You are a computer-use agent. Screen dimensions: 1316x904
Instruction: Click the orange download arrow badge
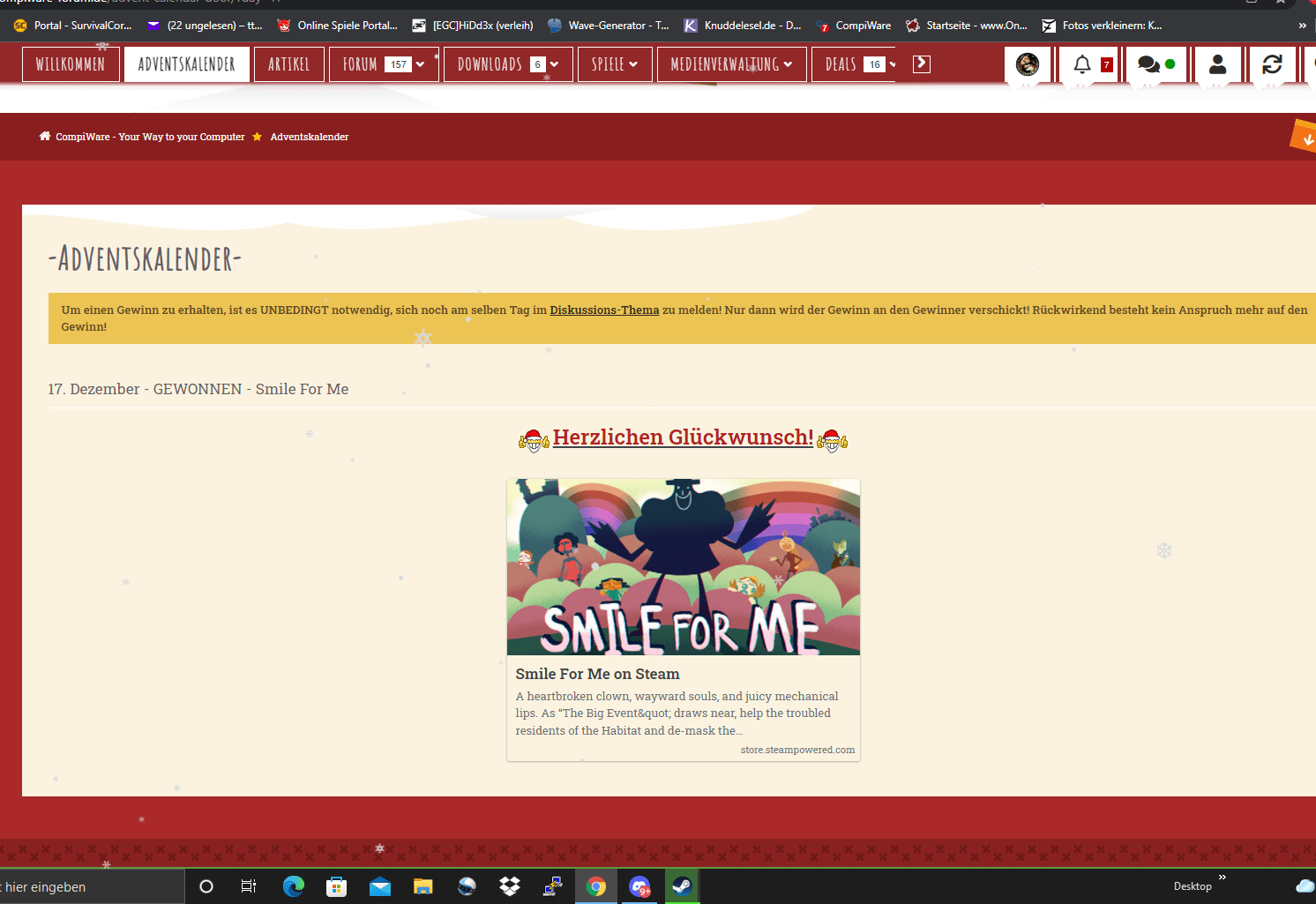1304,137
